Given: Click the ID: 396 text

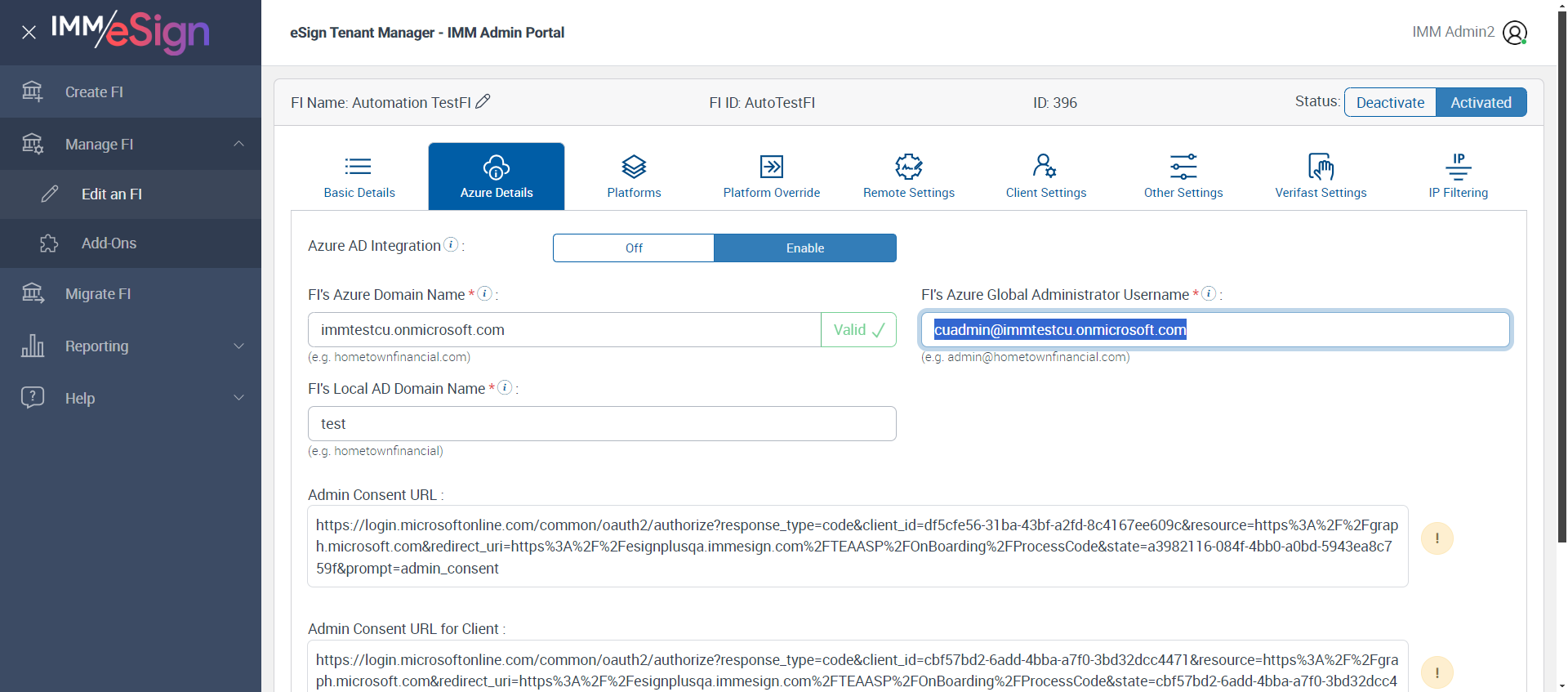Looking at the screenshot, I should [x=1055, y=103].
